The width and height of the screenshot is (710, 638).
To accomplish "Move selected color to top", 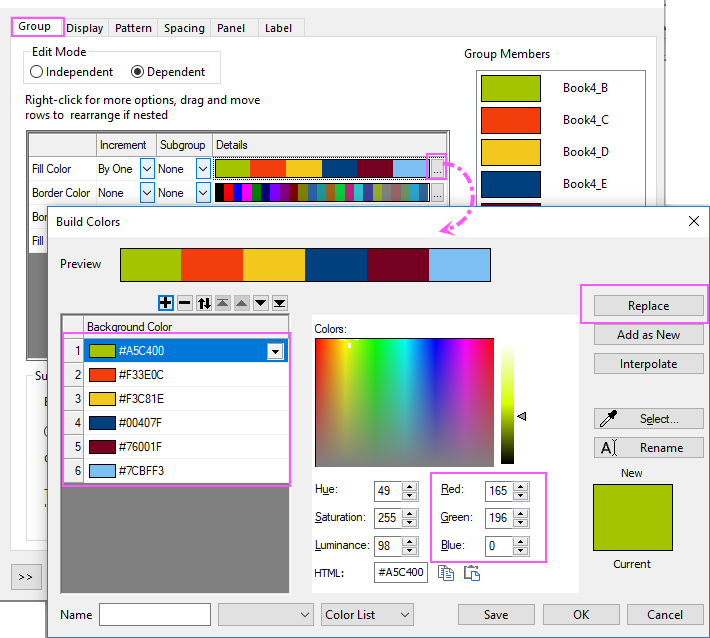I will (222, 303).
